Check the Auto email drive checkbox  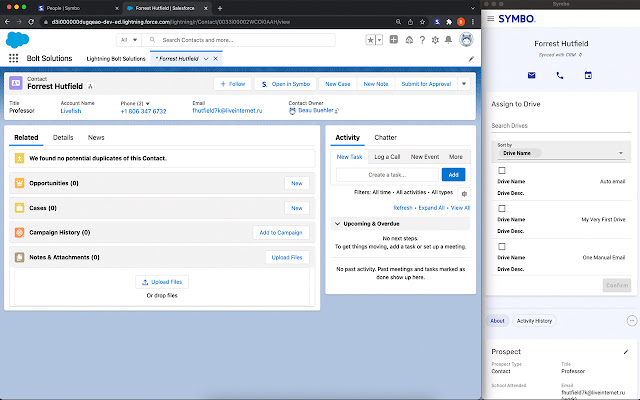502,170
